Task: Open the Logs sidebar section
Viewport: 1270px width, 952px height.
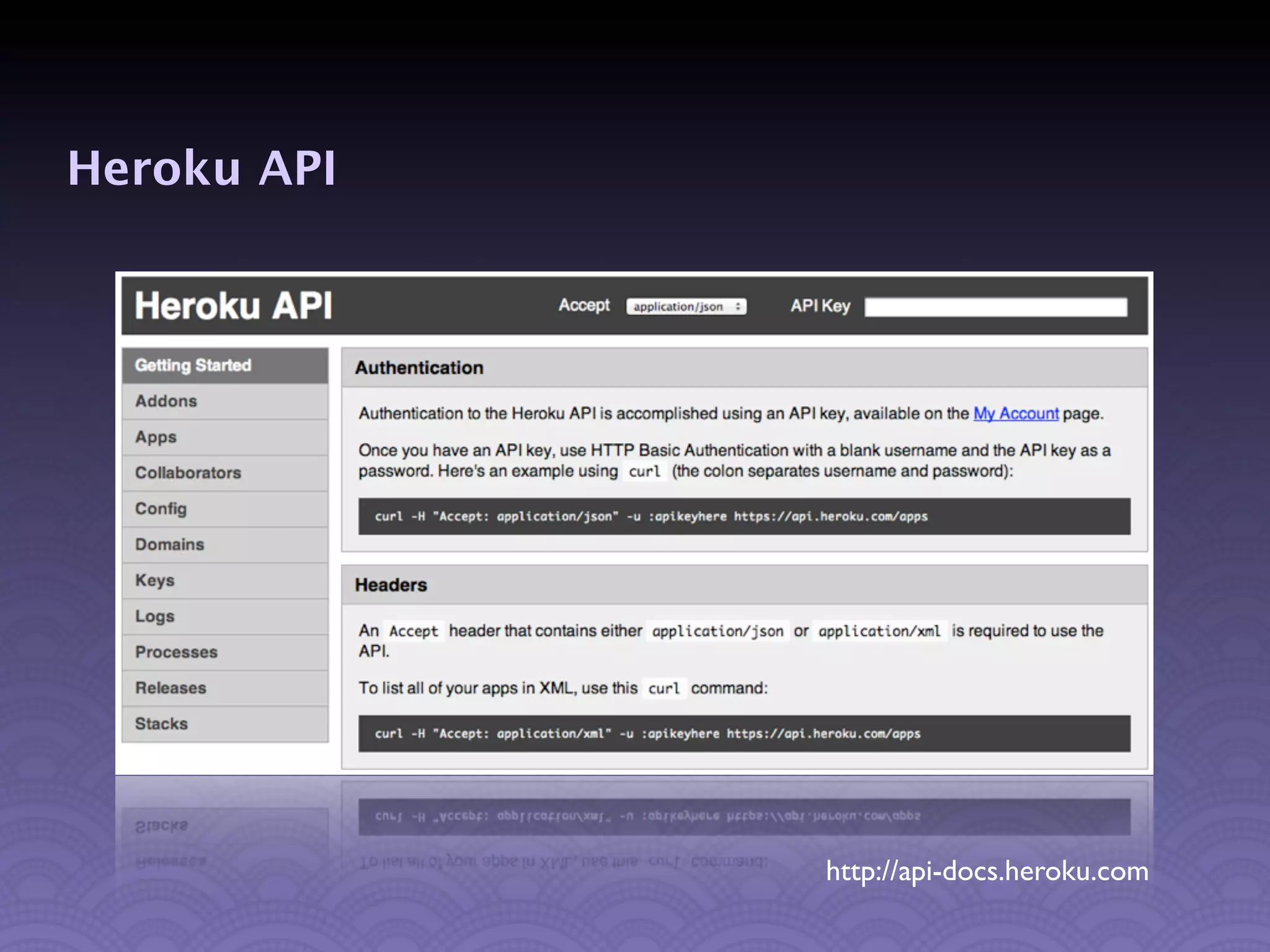Action: [225, 617]
